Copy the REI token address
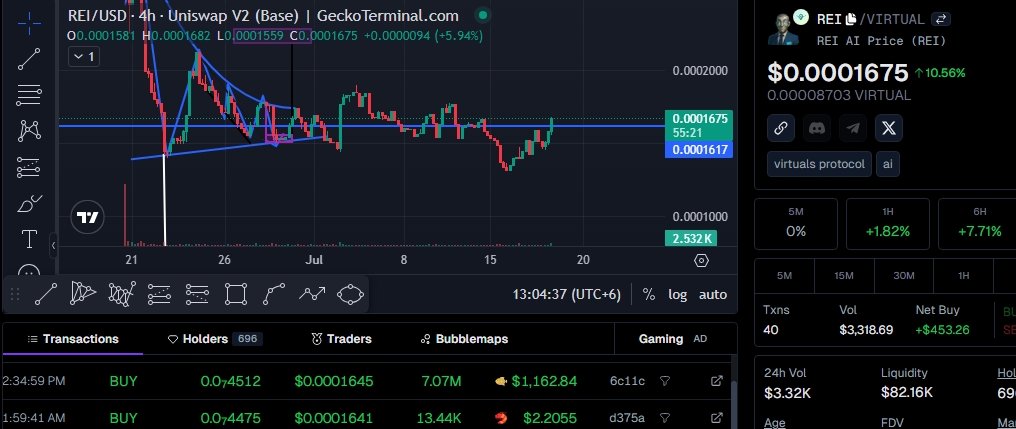 click(x=851, y=19)
